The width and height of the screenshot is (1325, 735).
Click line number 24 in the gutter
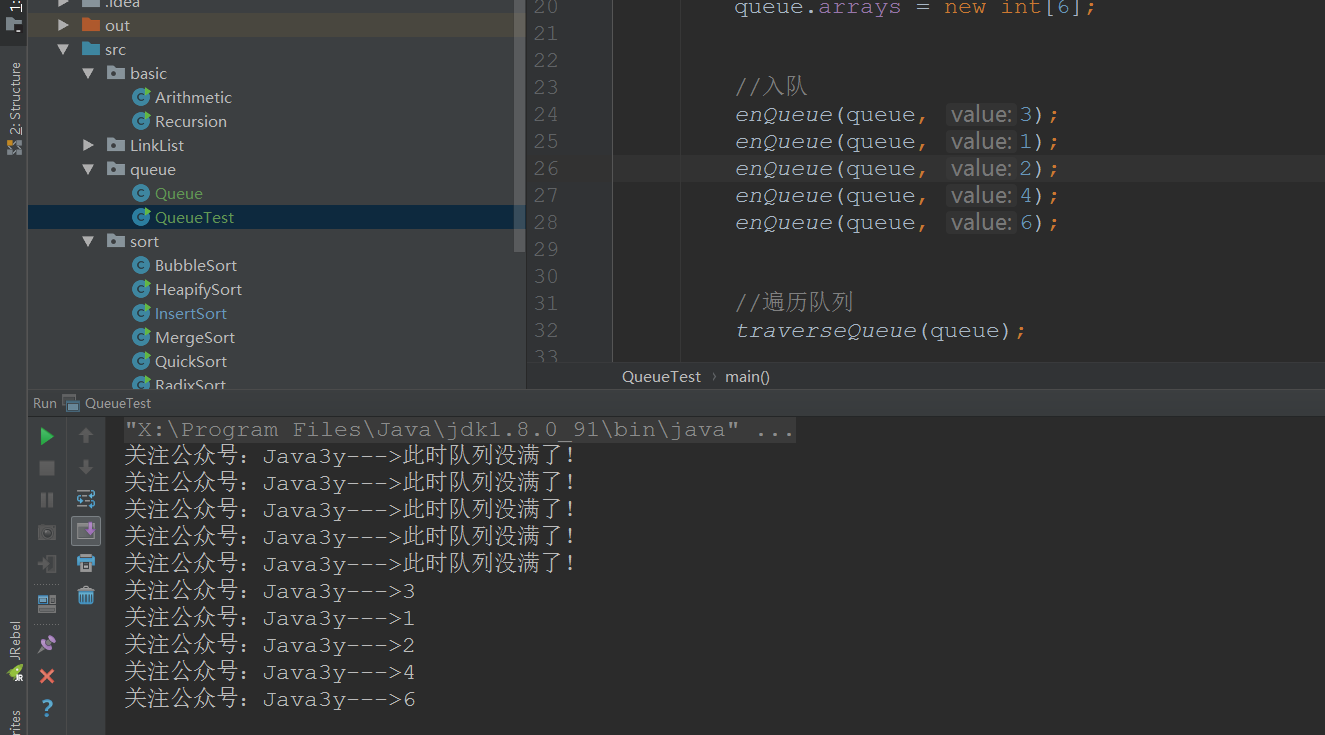(546, 114)
